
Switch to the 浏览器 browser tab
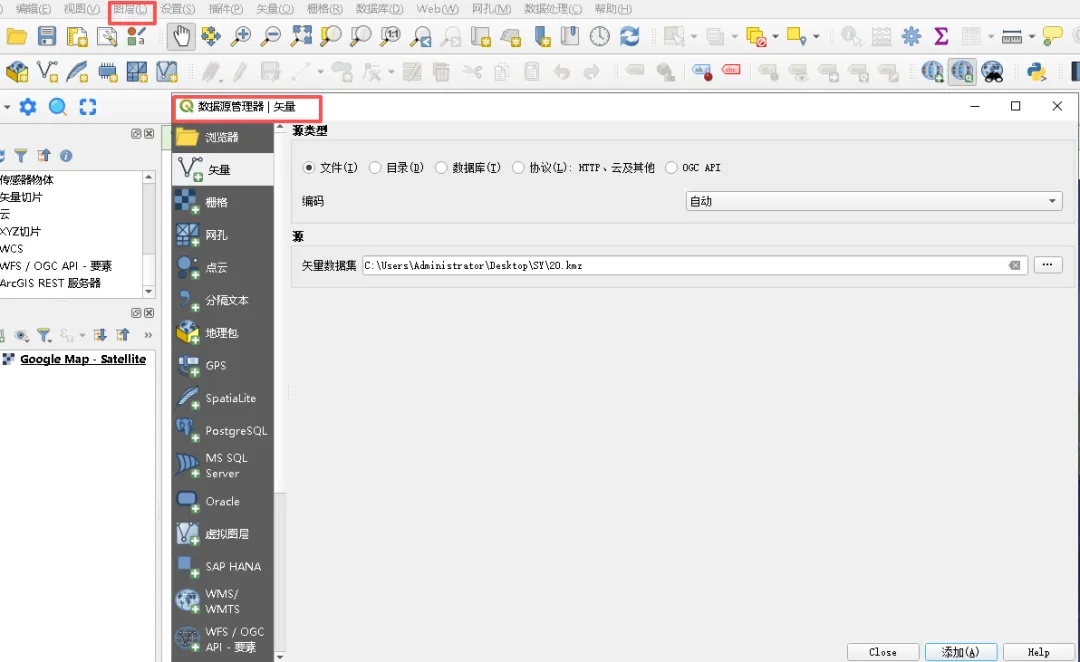(222, 137)
